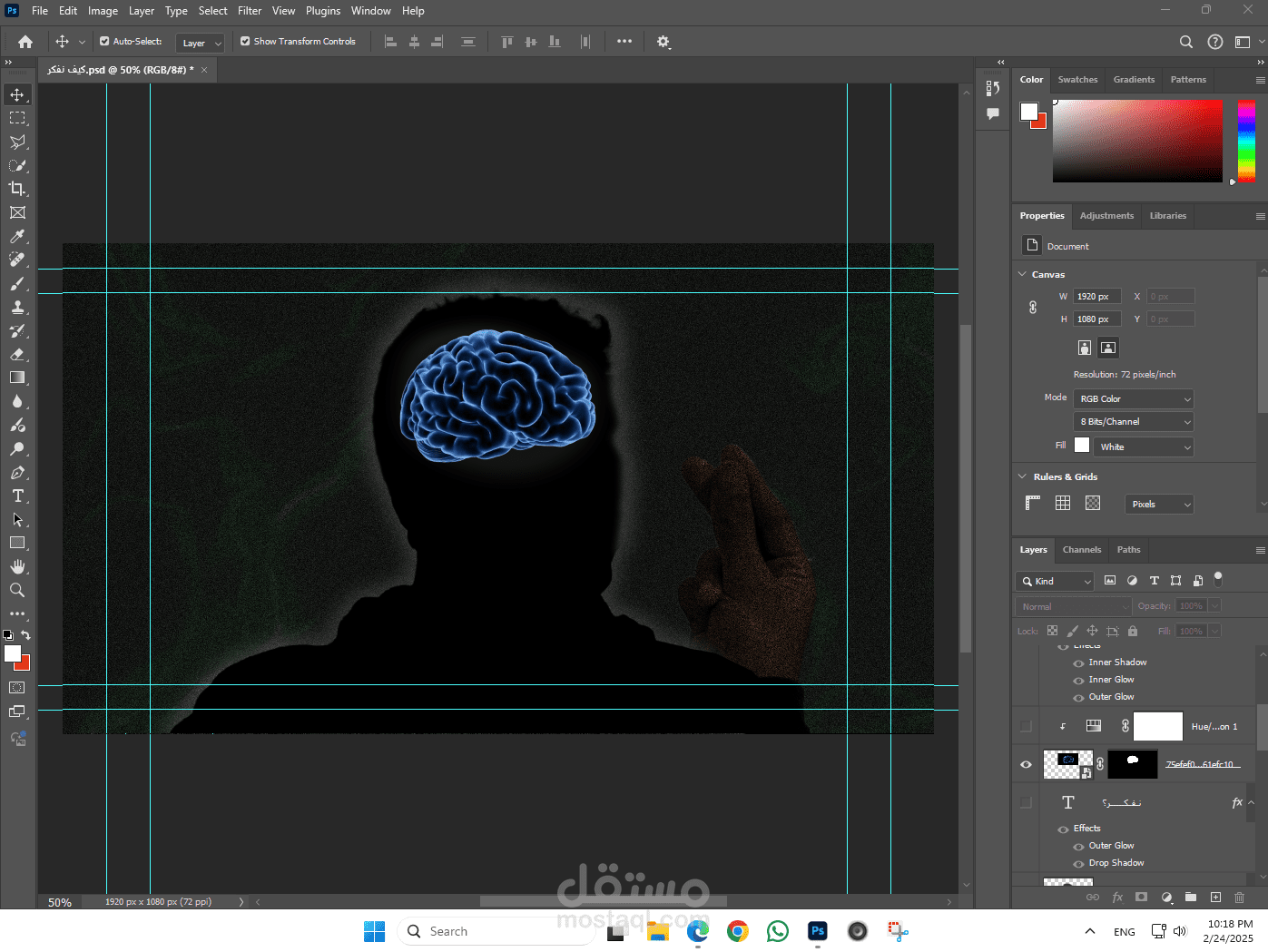1268x952 pixels.
Task: Switch to the Channels tab
Action: [1082, 550]
